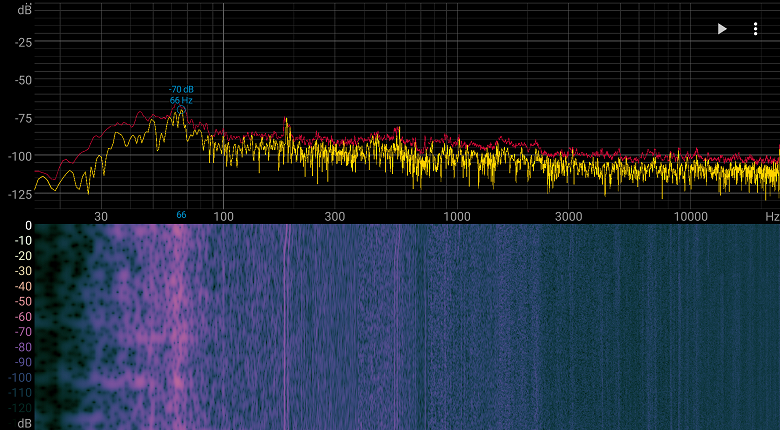Click the 1000 Hz axis label
Image resolution: width=780 pixels, height=430 pixels.
click(457, 216)
